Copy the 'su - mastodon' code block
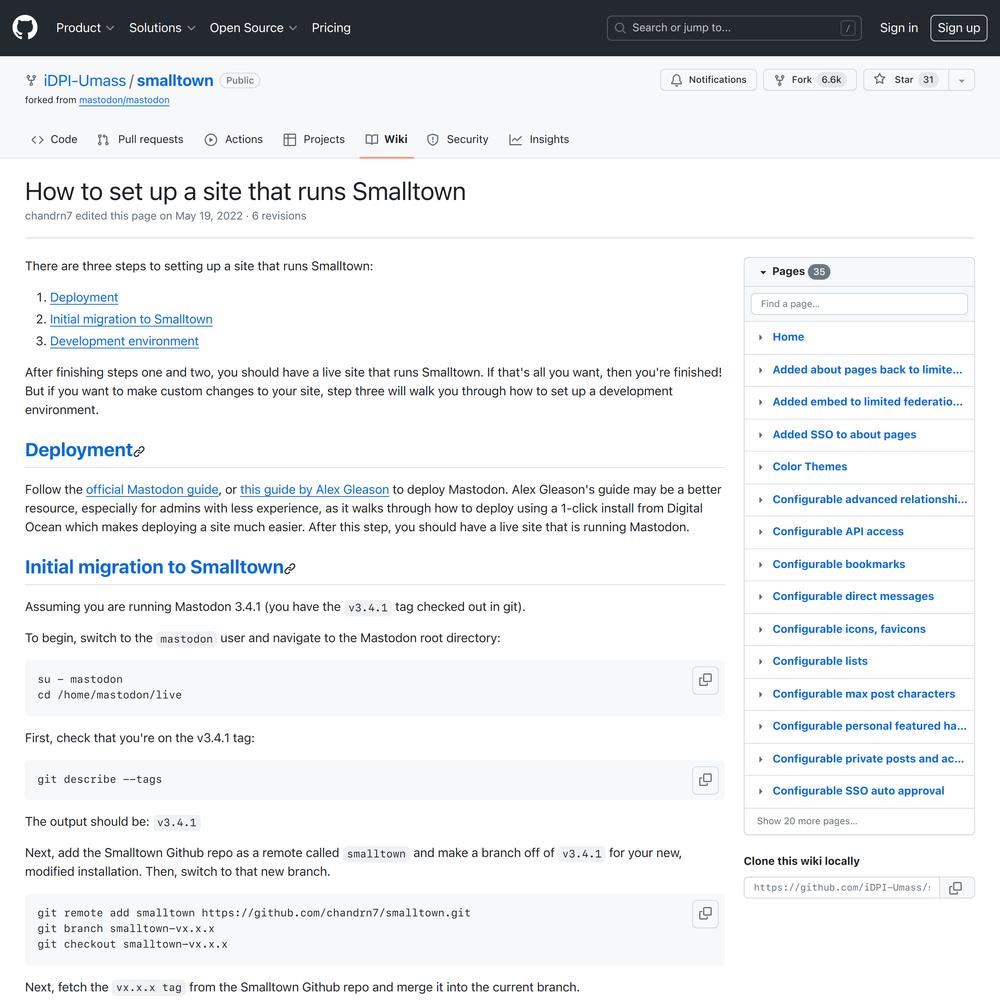The height and width of the screenshot is (1000, 1000). point(705,680)
